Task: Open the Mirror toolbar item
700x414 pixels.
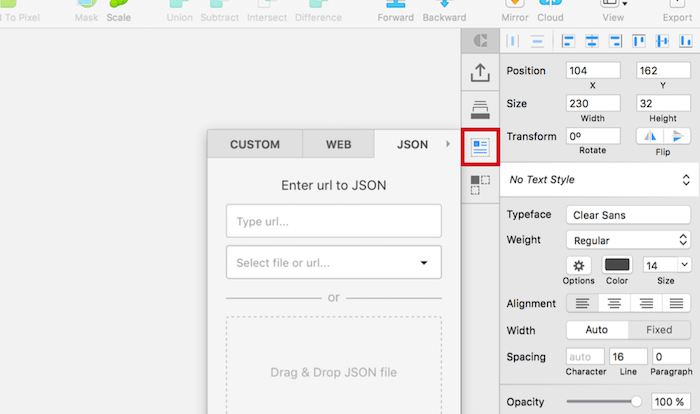Action: (515, 4)
